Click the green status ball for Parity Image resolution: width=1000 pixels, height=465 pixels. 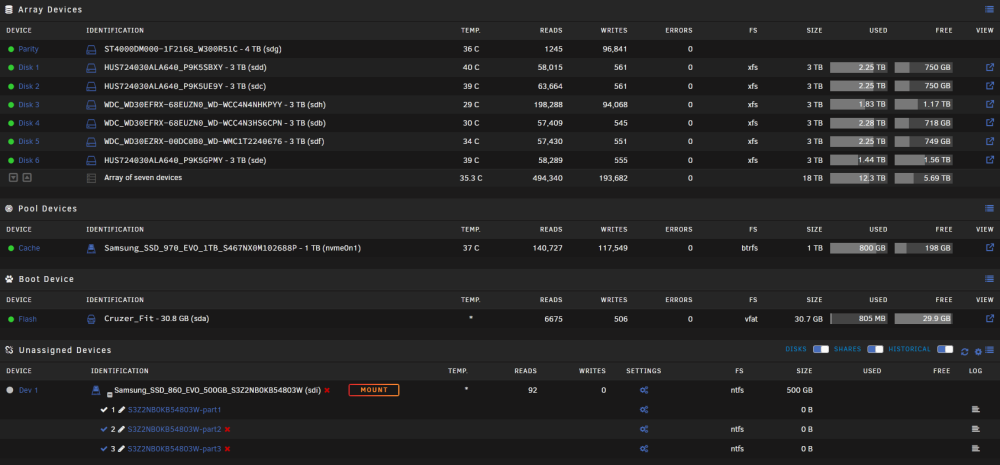[x=11, y=49]
